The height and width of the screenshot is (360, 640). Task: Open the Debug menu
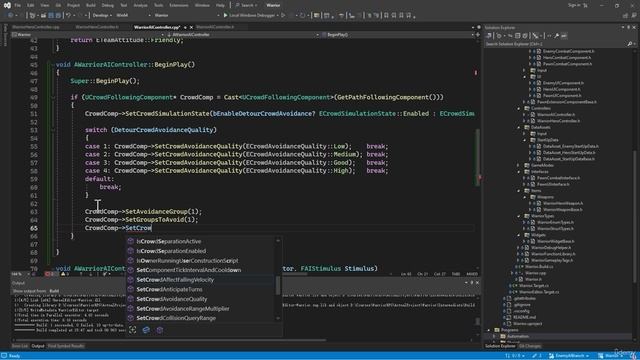(x=107, y=5)
